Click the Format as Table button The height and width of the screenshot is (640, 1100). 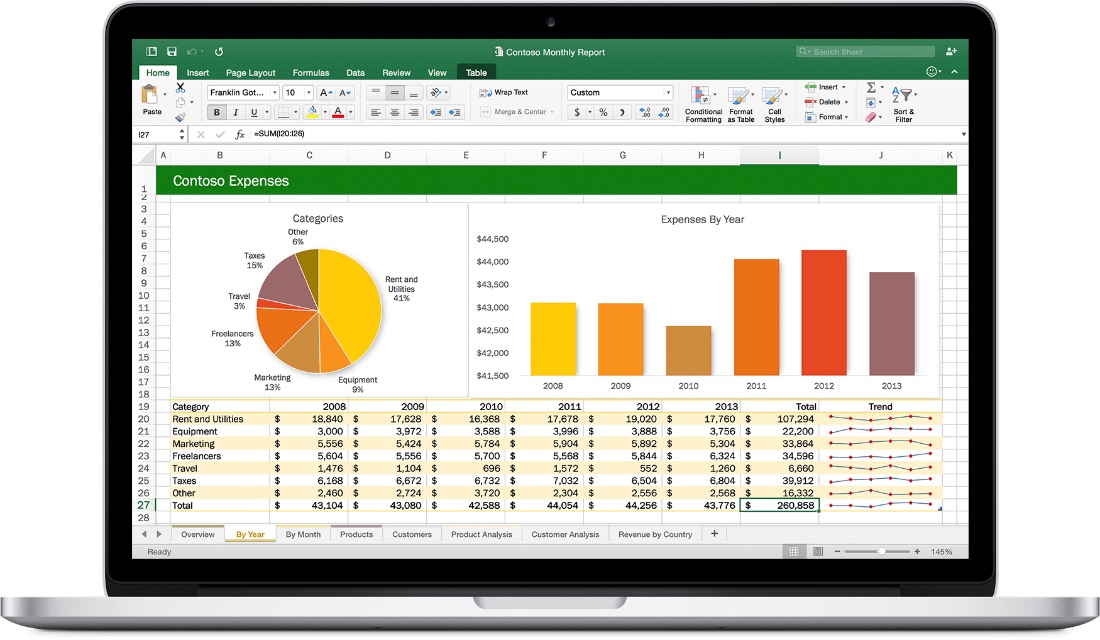[741, 104]
